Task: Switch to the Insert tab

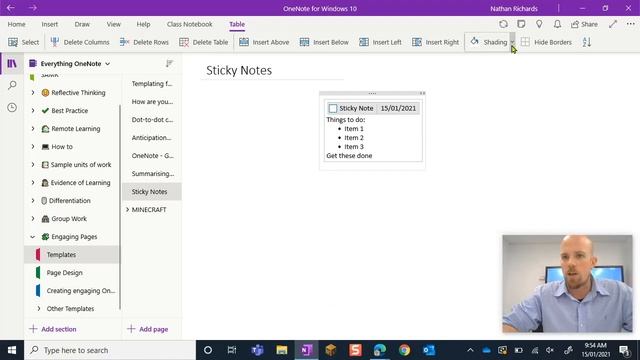Action: pyautogui.click(x=50, y=24)
